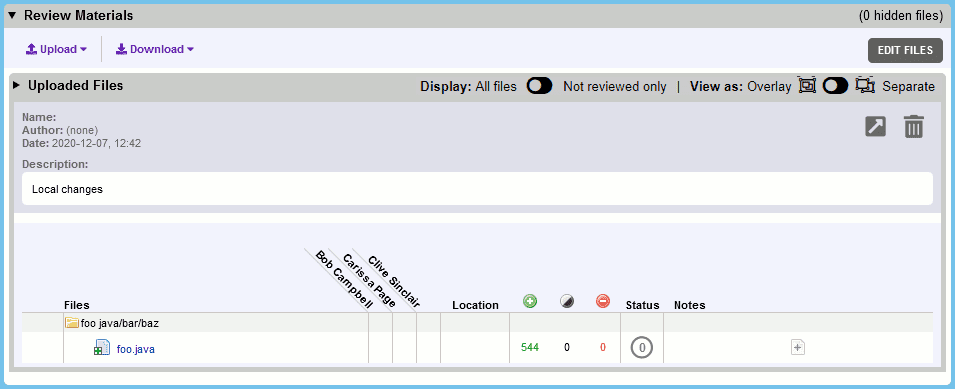
Task: Click the red lines-removed column icon
Action: click(x=603, y=301)
